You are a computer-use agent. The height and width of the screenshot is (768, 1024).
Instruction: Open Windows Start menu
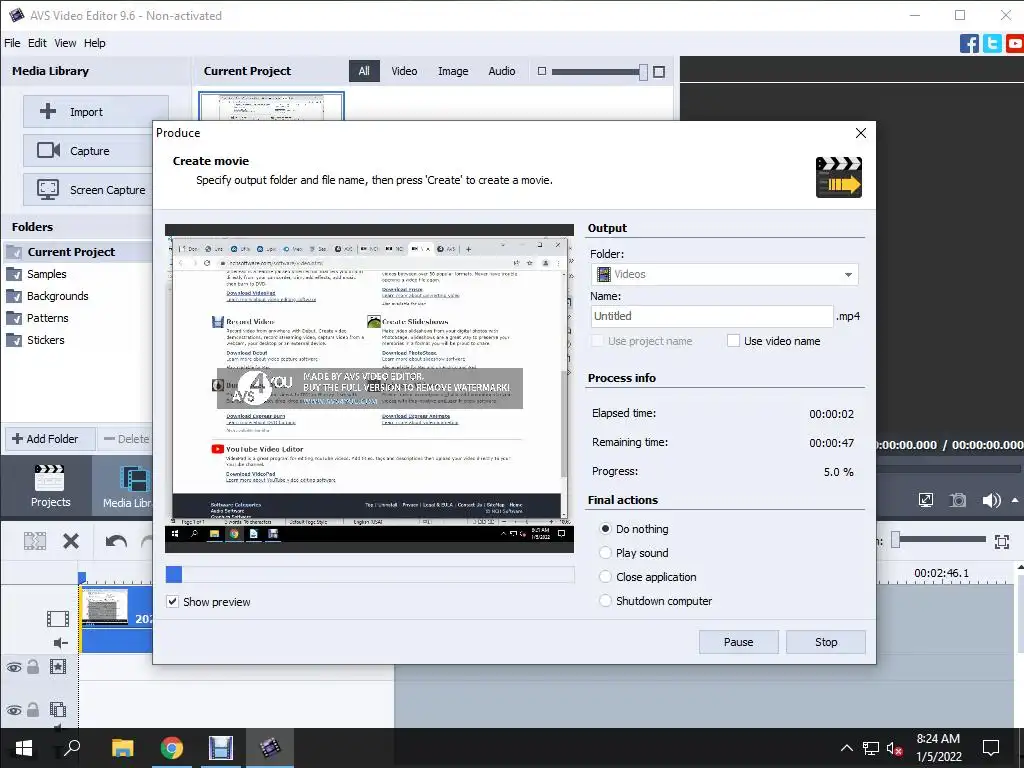[24, 748]
